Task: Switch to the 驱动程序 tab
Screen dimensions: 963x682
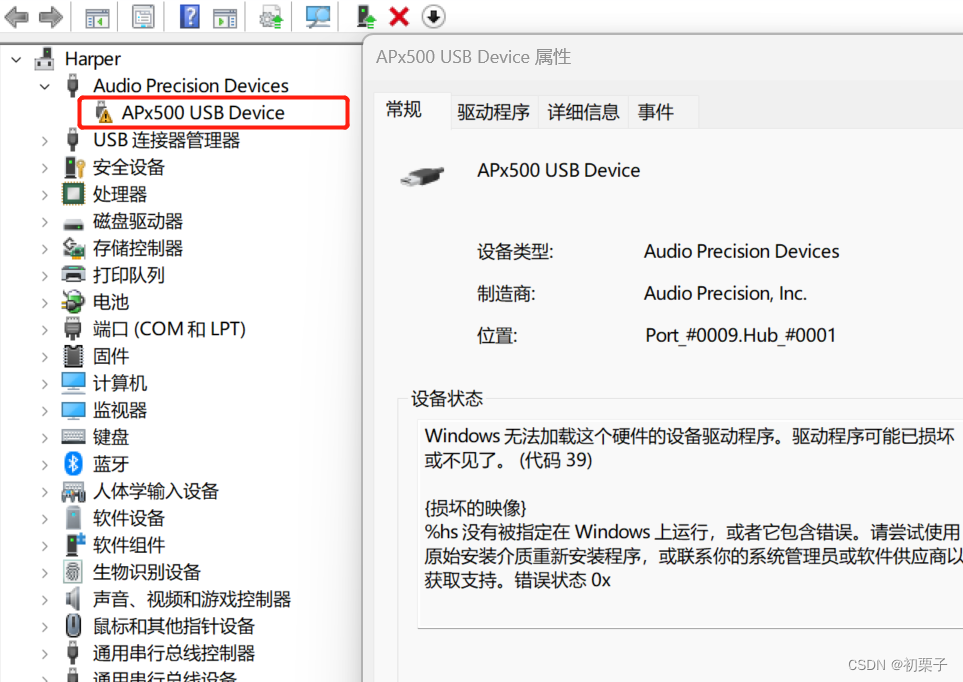Action: click(x=494, y=112)
